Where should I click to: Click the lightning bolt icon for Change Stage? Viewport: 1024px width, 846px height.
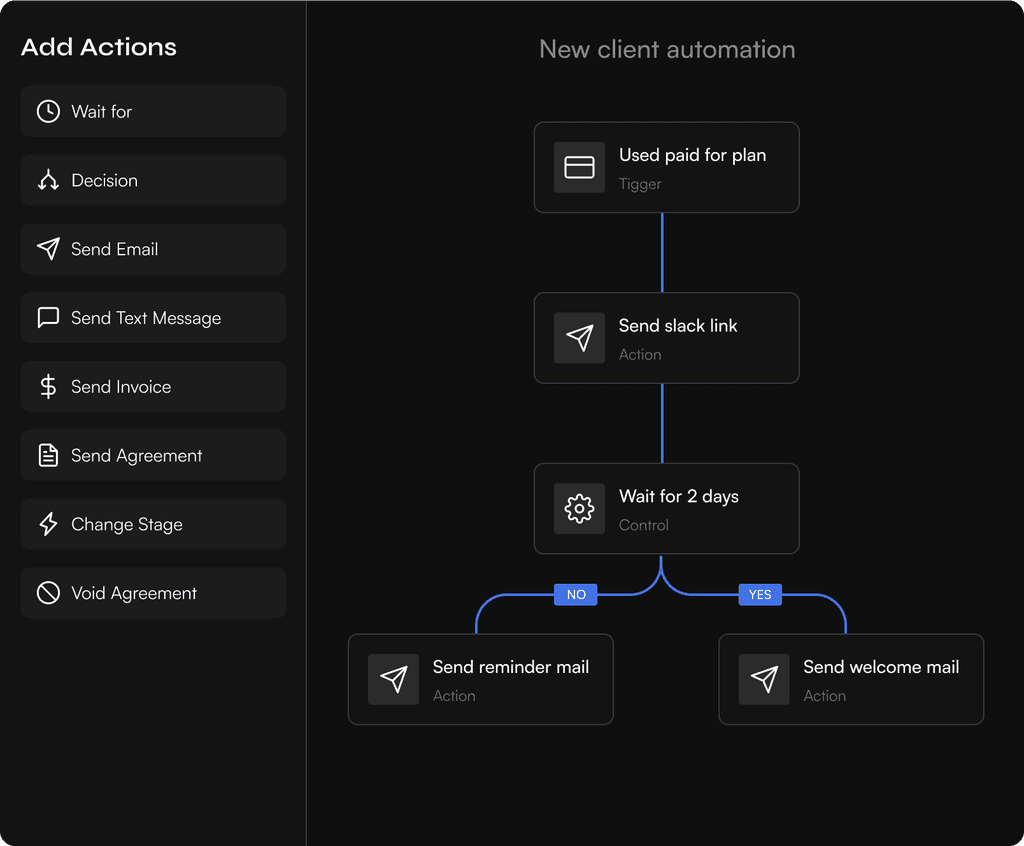(48, 525)
